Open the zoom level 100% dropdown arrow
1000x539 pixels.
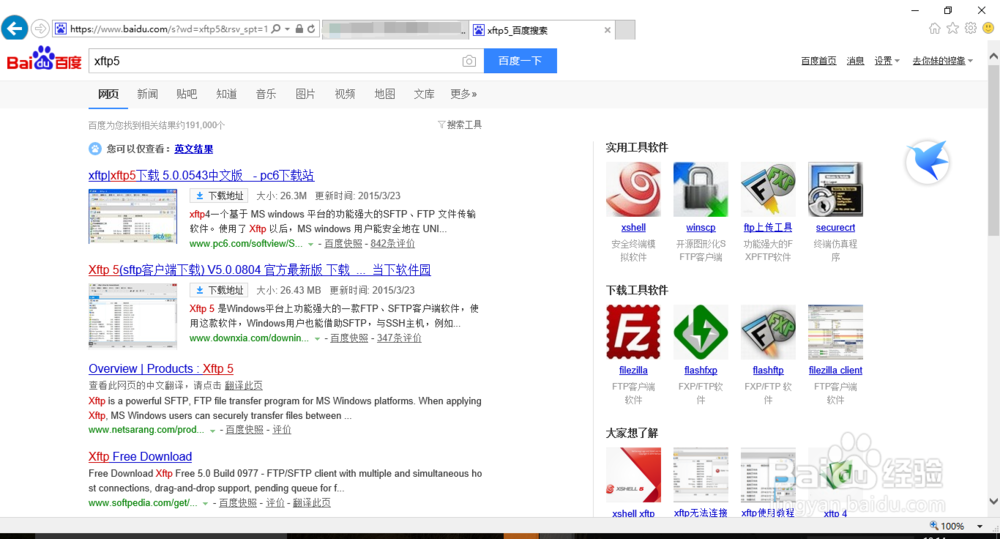(980, 526)
